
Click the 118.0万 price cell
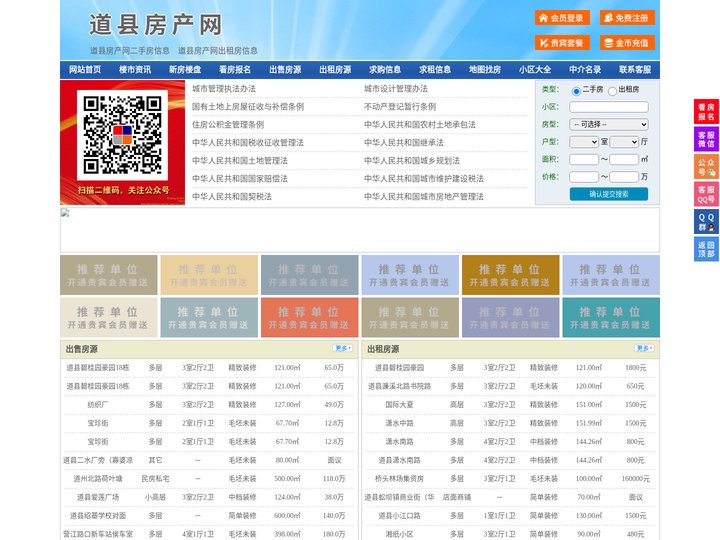pyautogui.click(x=334, y=478)
